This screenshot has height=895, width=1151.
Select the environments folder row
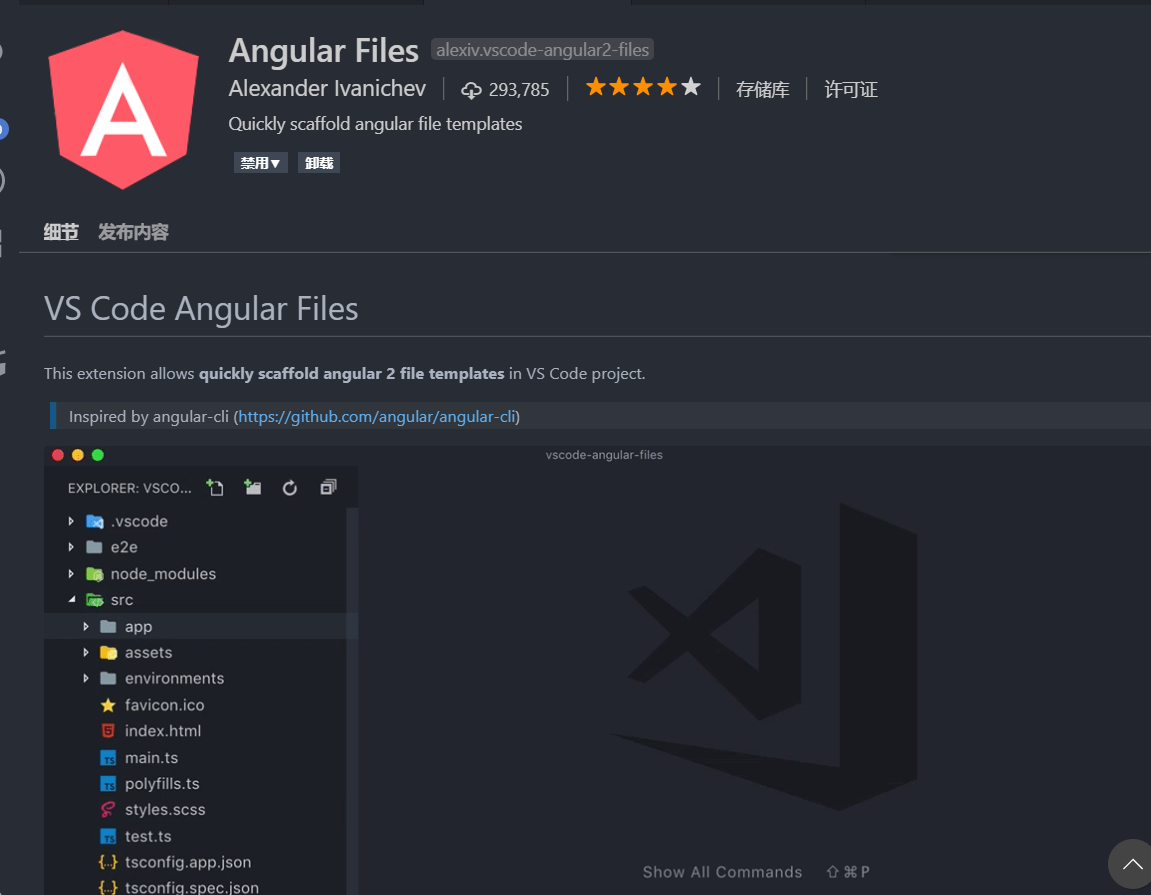click(x=195, y=678)
